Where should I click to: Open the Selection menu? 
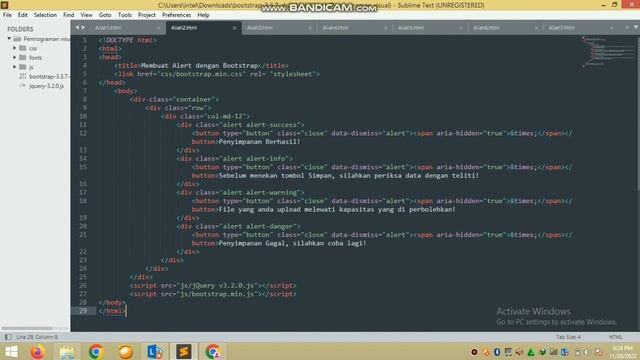[45, 15]
